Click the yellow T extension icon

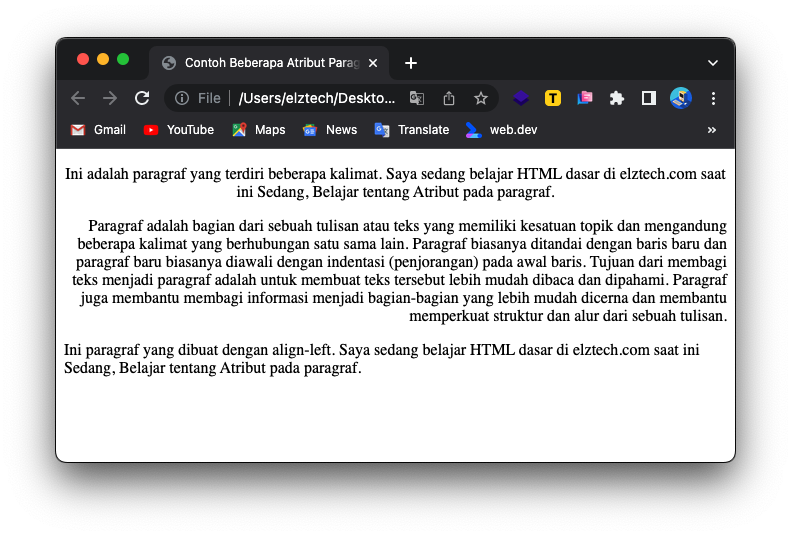(x=553, y=98)
